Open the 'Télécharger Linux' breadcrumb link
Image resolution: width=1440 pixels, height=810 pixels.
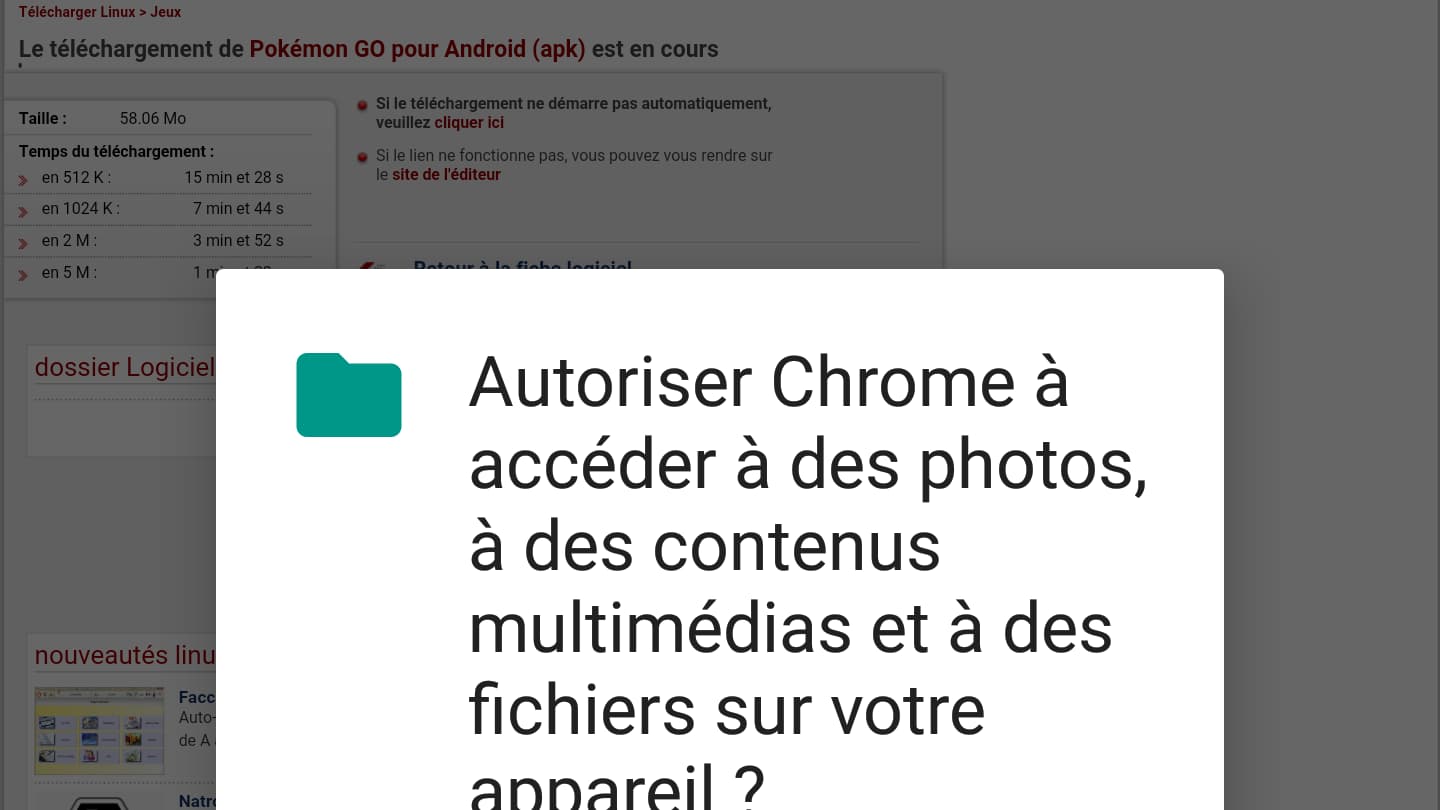(76, 13)
